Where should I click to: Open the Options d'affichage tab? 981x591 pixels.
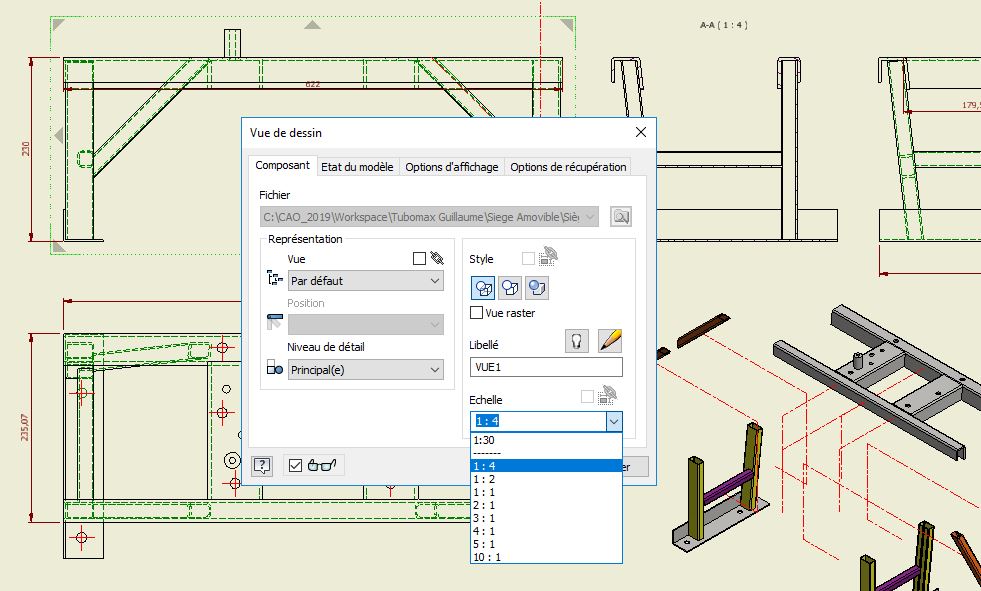click(x=451, y=167)
